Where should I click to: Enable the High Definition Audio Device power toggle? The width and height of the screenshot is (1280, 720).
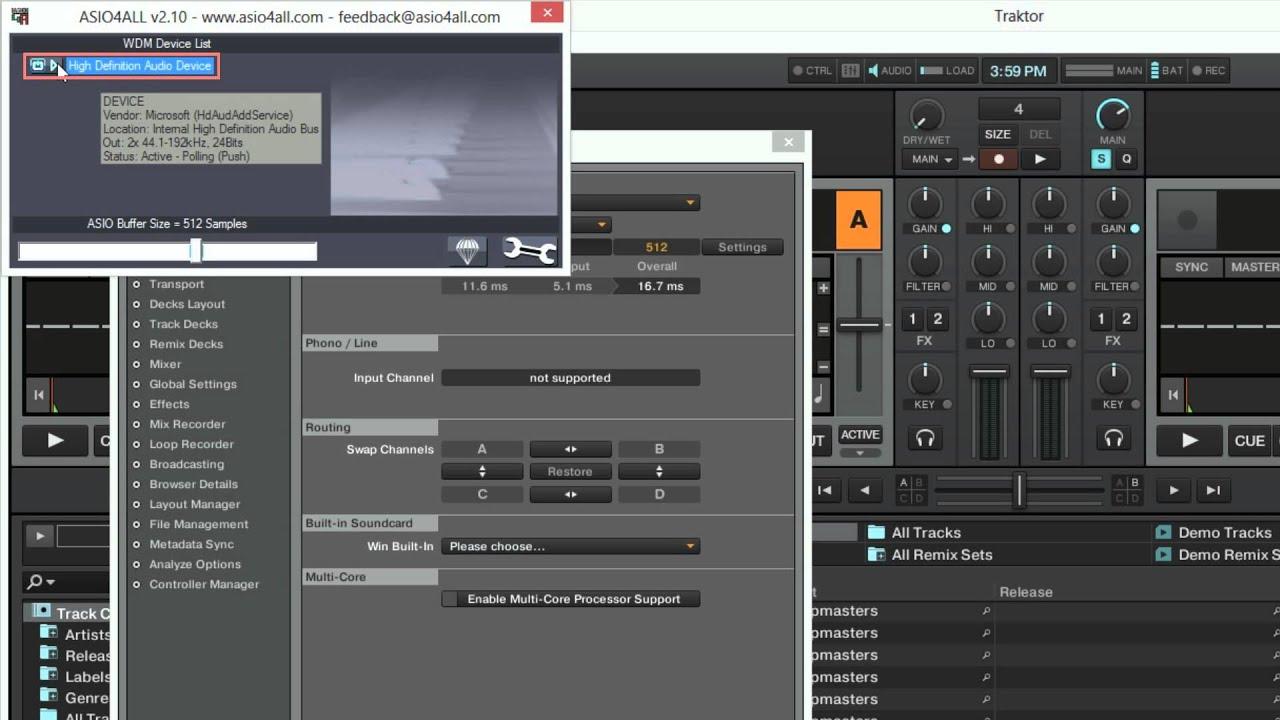38,65
